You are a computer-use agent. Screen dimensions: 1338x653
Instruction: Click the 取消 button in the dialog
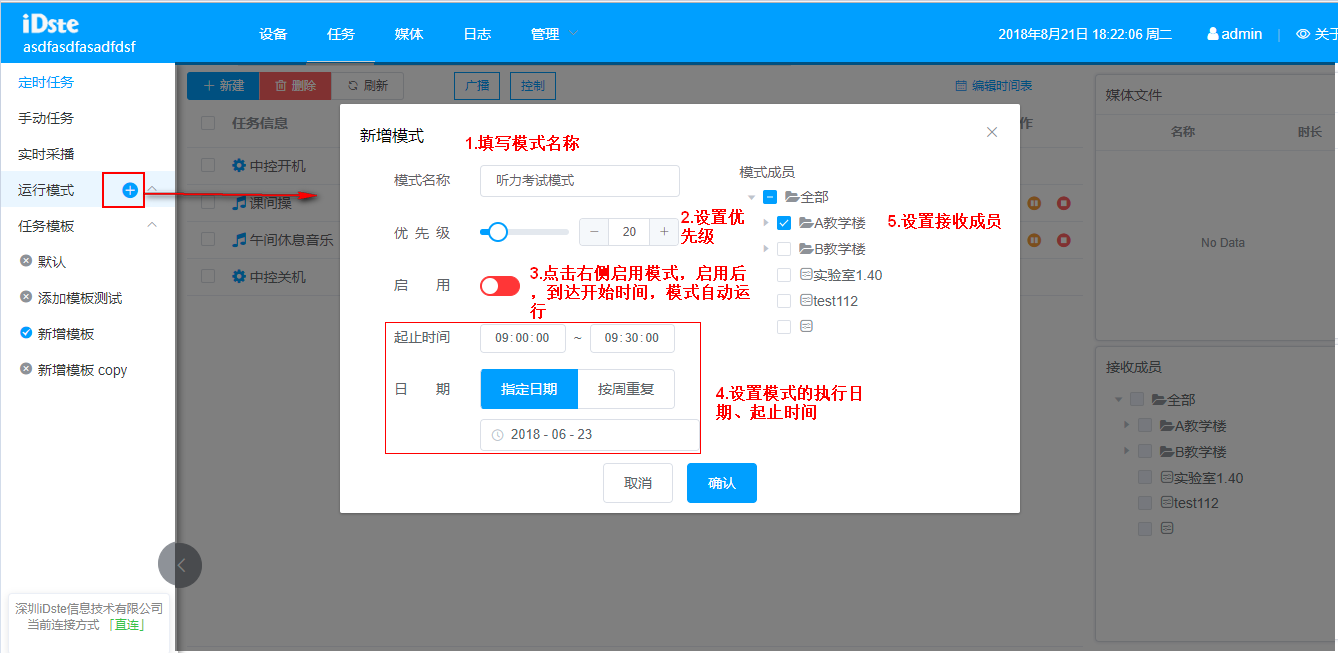pos(638,483)
